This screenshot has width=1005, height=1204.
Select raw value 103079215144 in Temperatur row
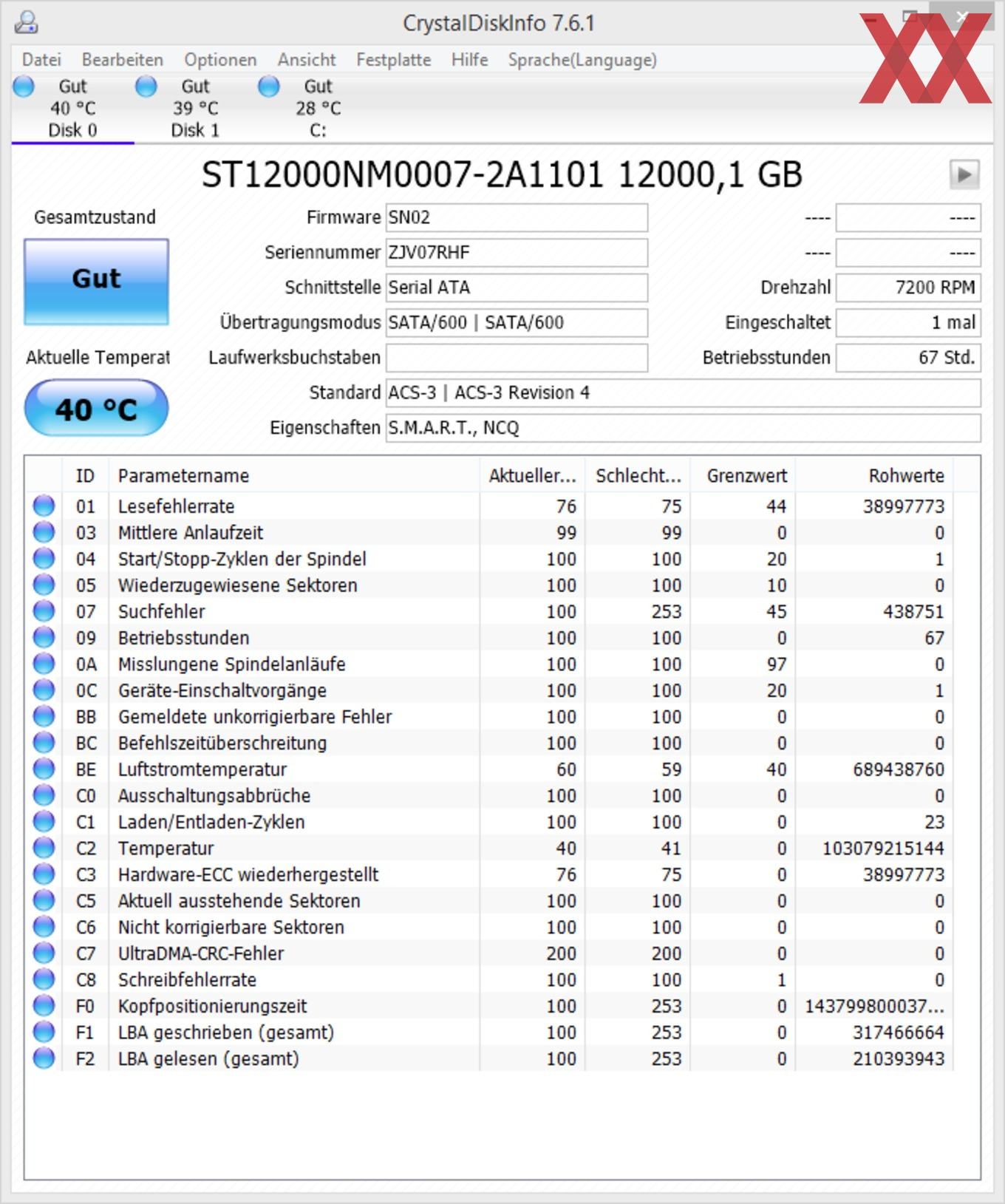(883, 848)
